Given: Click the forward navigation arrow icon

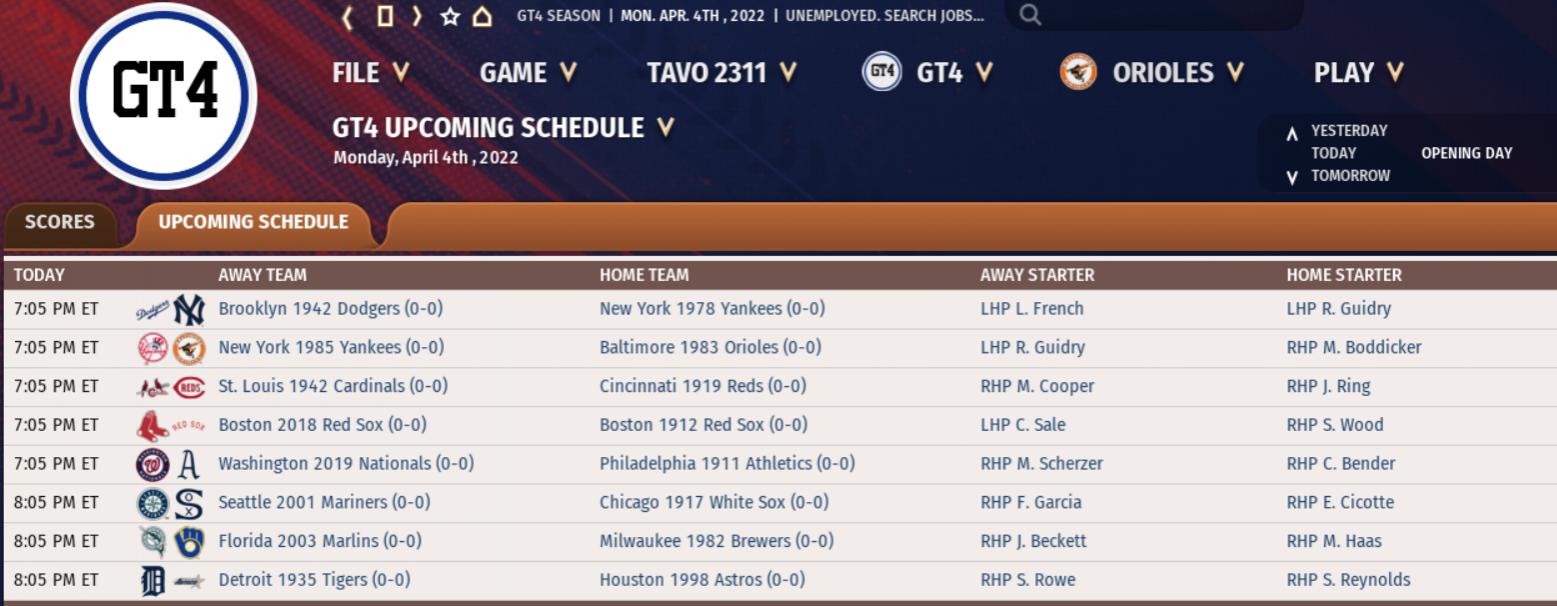Looking at the screenshot, I should click(x=417, y=16).
